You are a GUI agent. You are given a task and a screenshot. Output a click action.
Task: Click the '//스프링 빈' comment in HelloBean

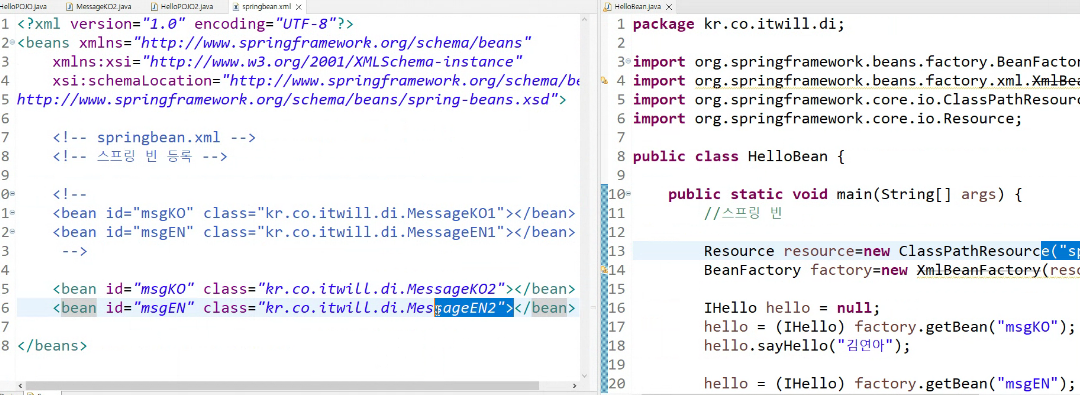[744, 214]
